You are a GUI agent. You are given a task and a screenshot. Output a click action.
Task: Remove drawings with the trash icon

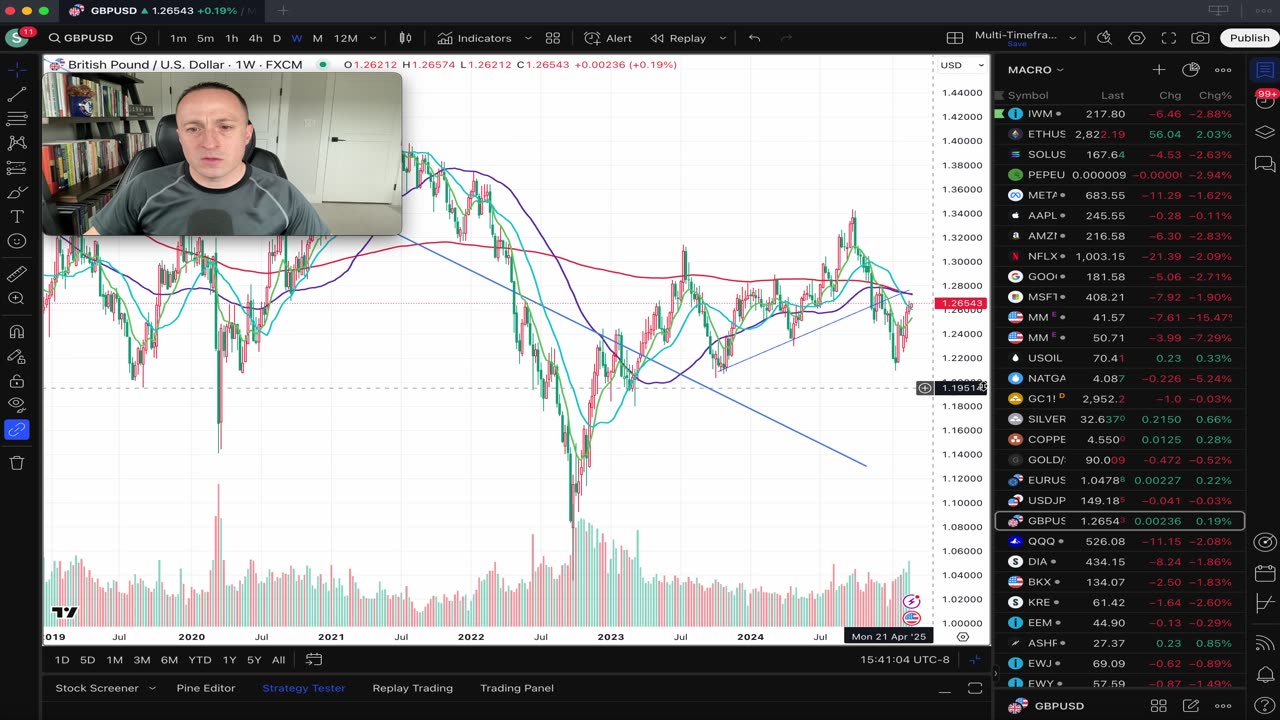coord(17,462)
